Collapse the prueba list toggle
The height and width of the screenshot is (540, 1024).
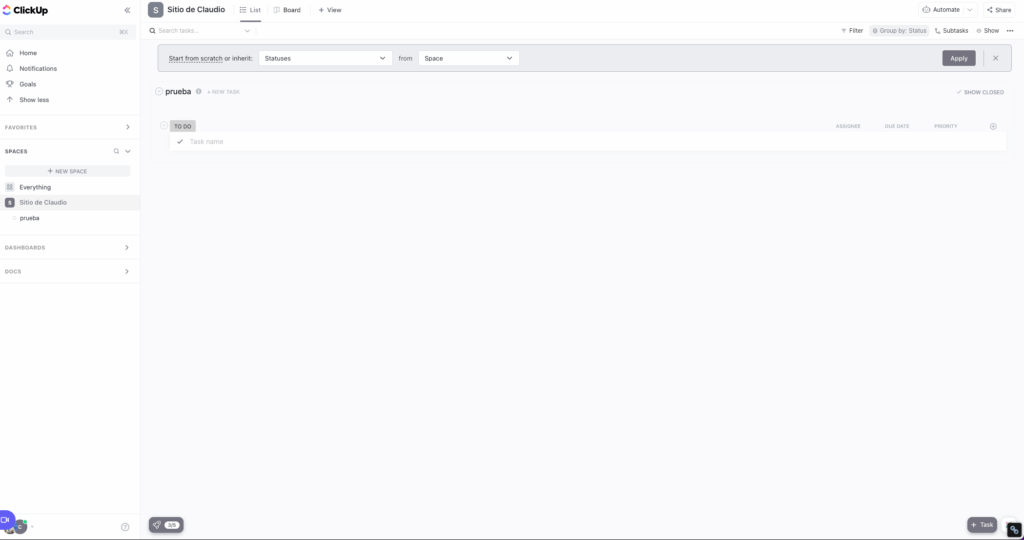[159, 91]
